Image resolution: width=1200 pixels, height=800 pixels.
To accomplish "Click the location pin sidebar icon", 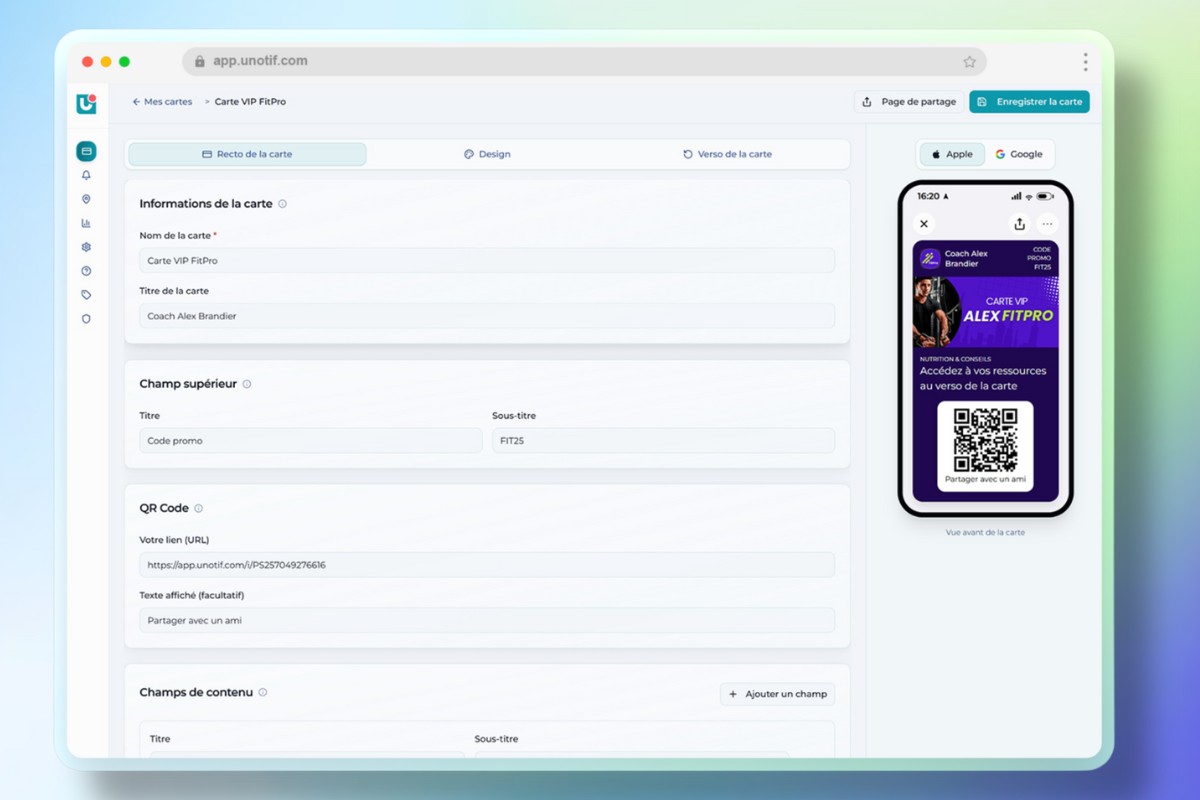I will (86, 199).
